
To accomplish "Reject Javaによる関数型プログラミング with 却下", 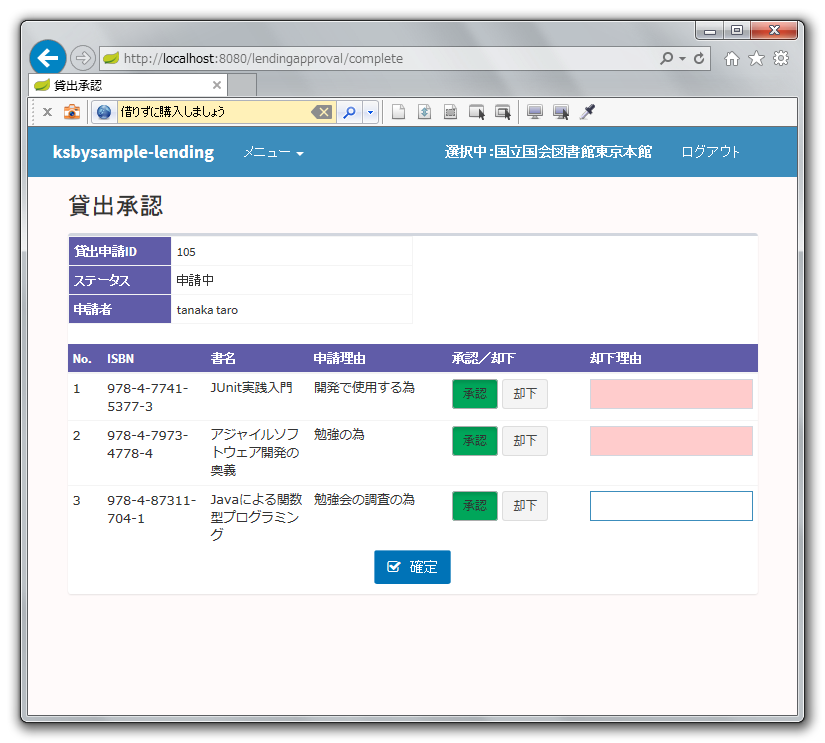I will [x=525, y=506].
